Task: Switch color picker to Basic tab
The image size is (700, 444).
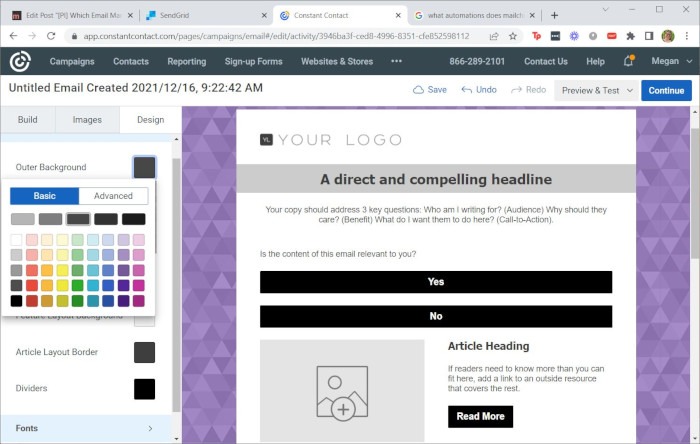Action: coord(44,195)
